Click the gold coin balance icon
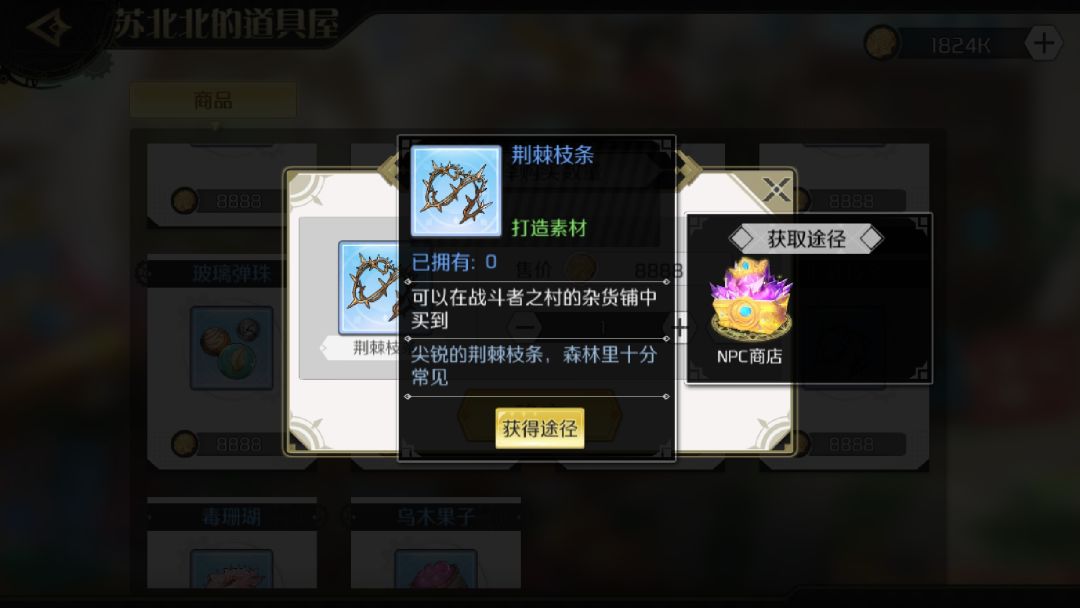1080x608 pixels. coord(881,43)
